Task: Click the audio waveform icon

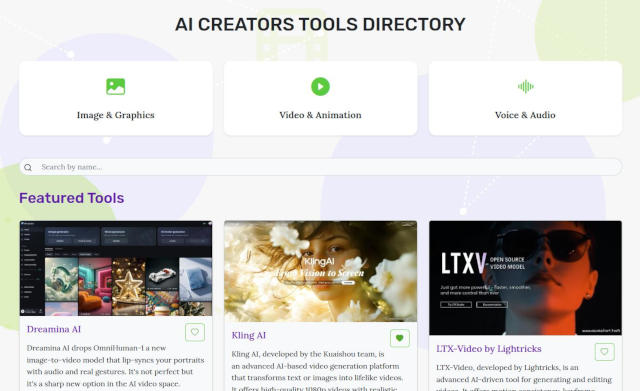Action: click(525, 87)
